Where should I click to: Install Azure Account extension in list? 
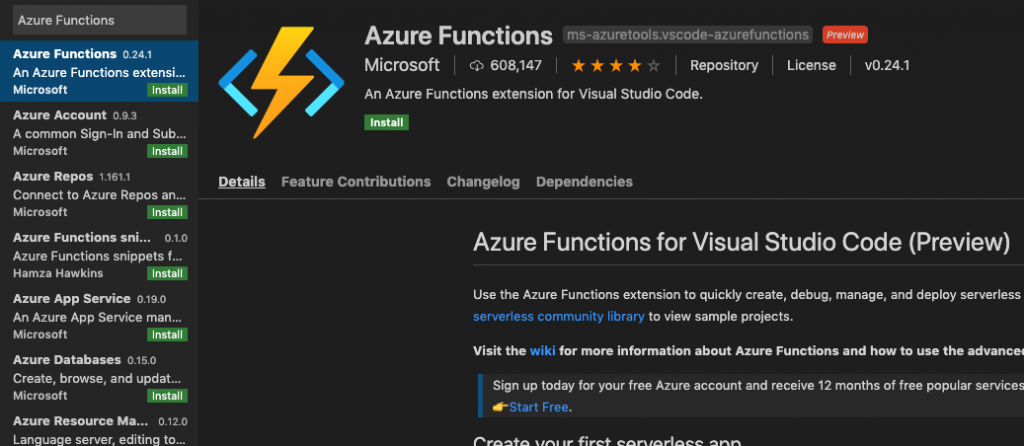[x=167, y=151]
